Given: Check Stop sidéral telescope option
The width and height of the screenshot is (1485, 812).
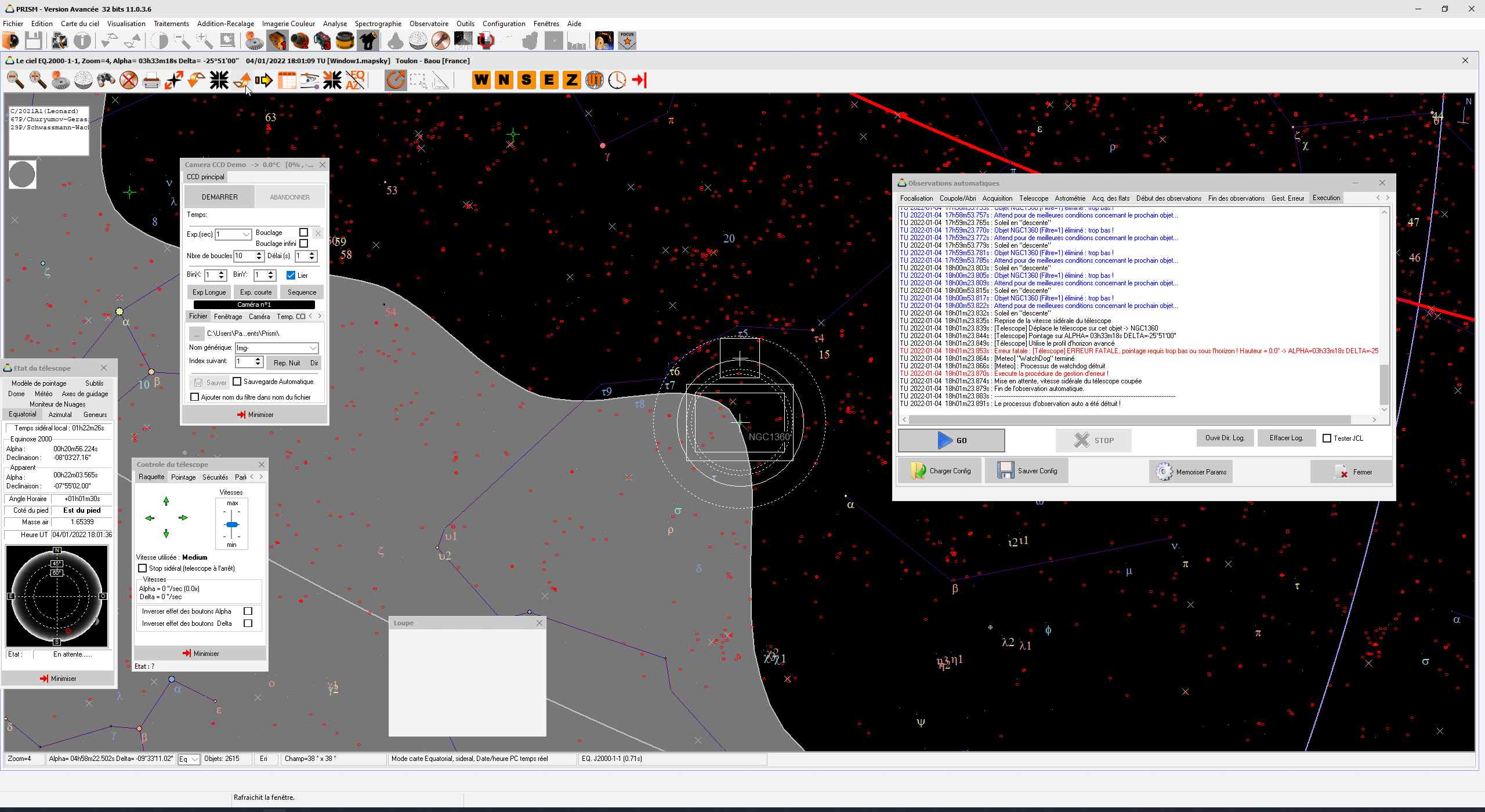Looking at the screenshot, I should pos(143,568).
